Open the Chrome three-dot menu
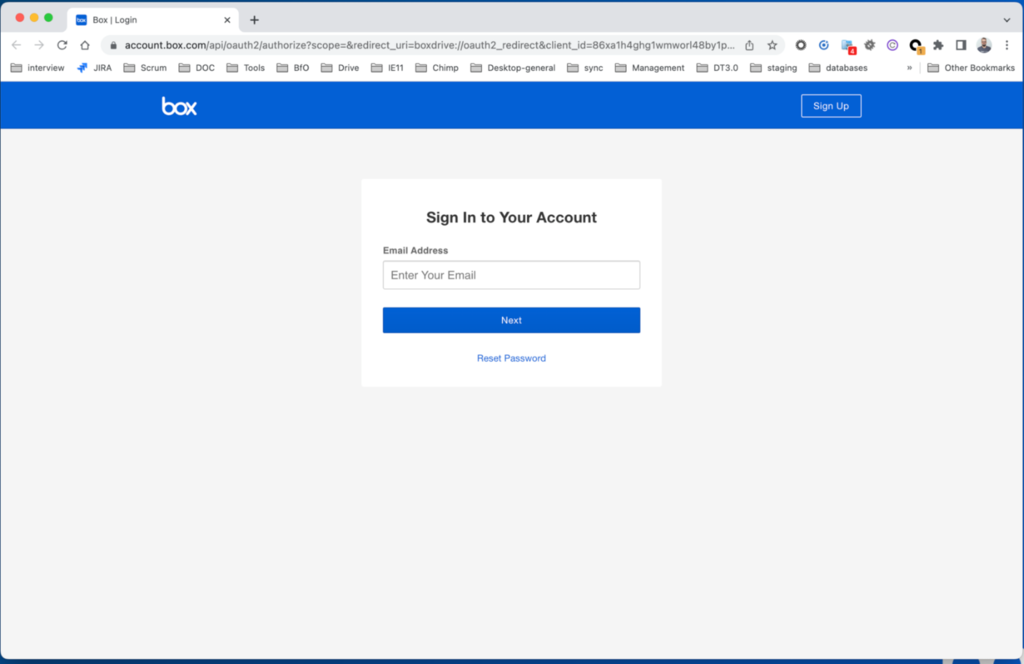 (x=1007, y=45)
